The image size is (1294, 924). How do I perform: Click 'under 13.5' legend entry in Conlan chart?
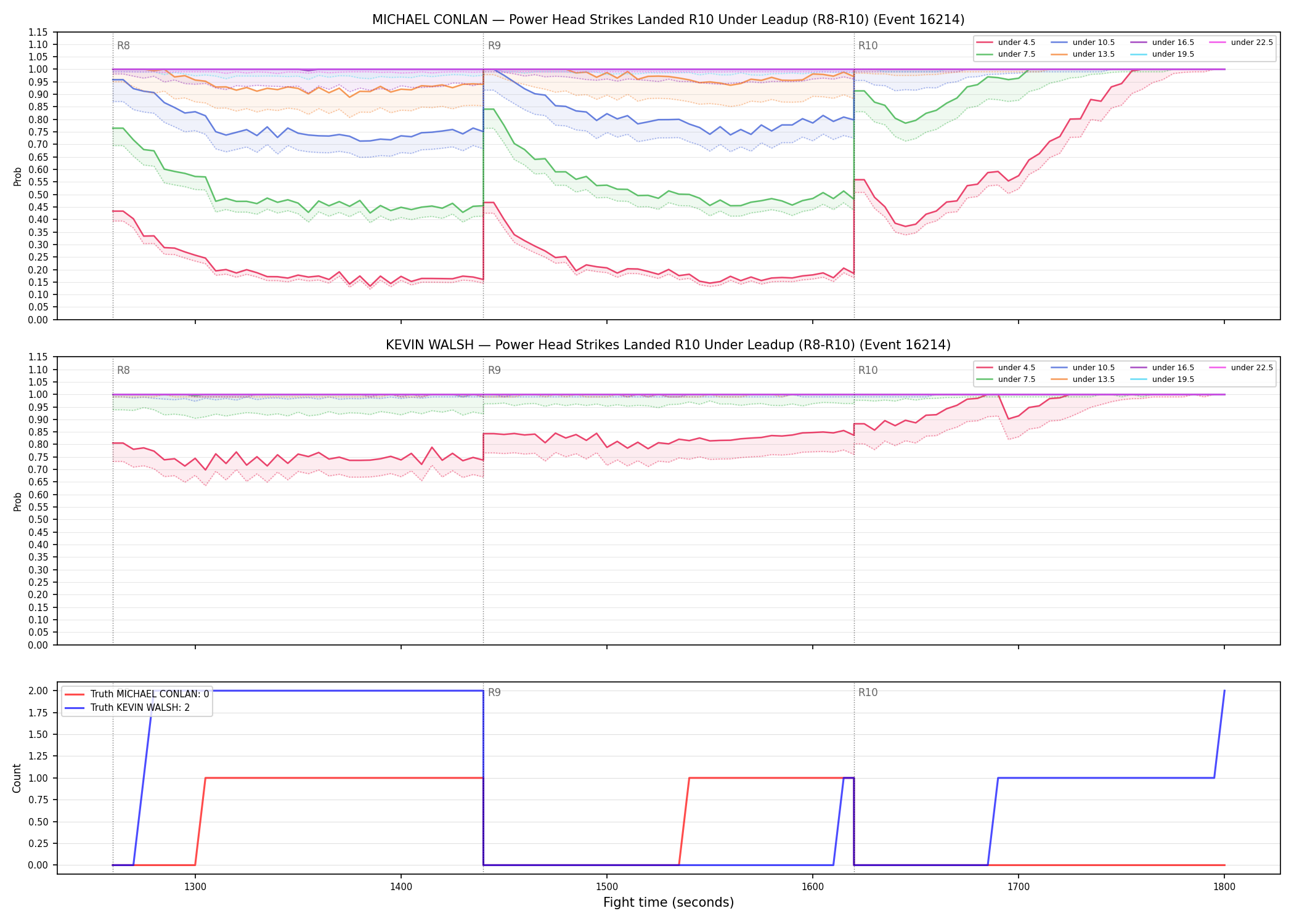tap(1083, 54)
